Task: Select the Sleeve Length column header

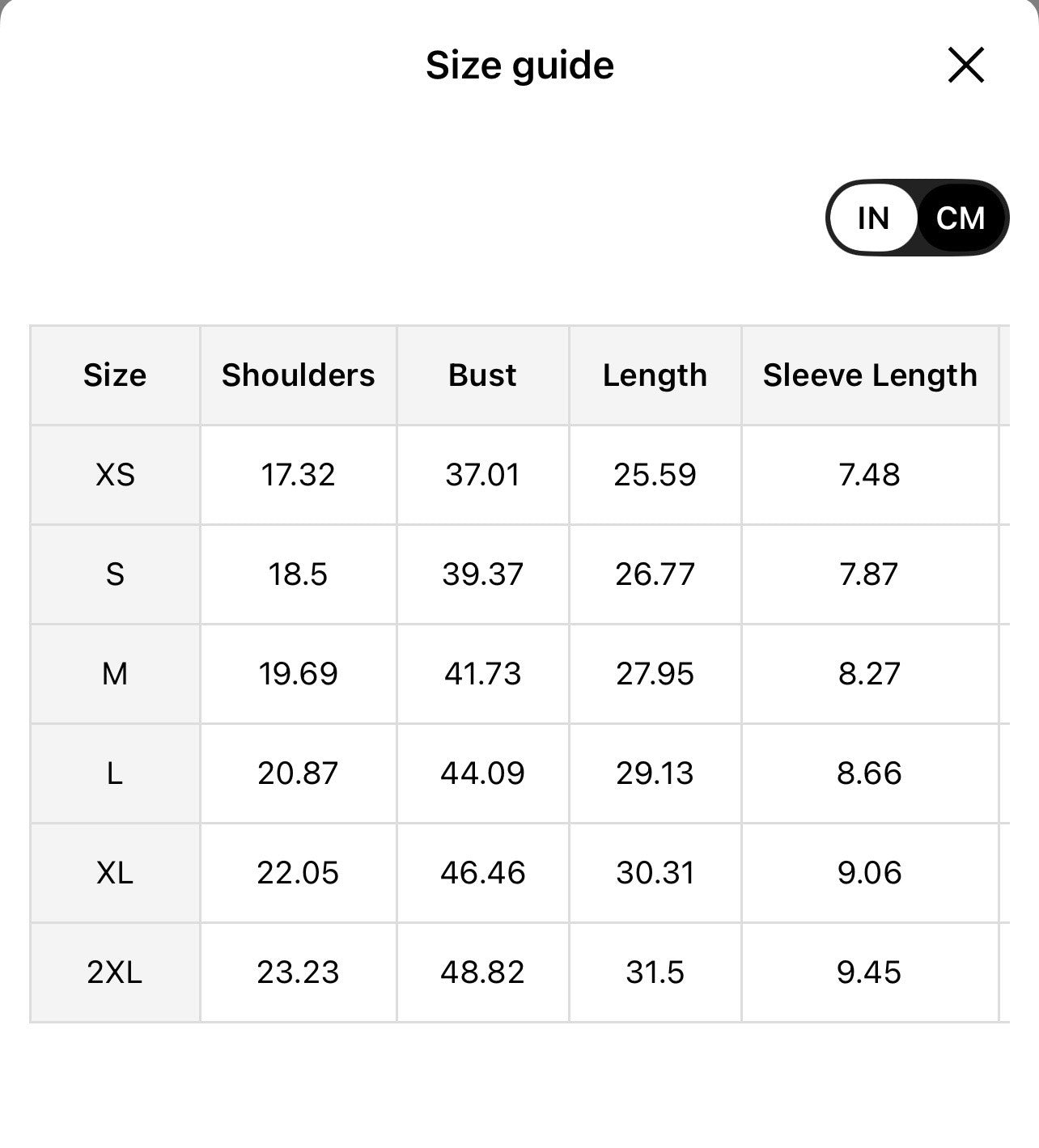Action: [x=870, y=375]
